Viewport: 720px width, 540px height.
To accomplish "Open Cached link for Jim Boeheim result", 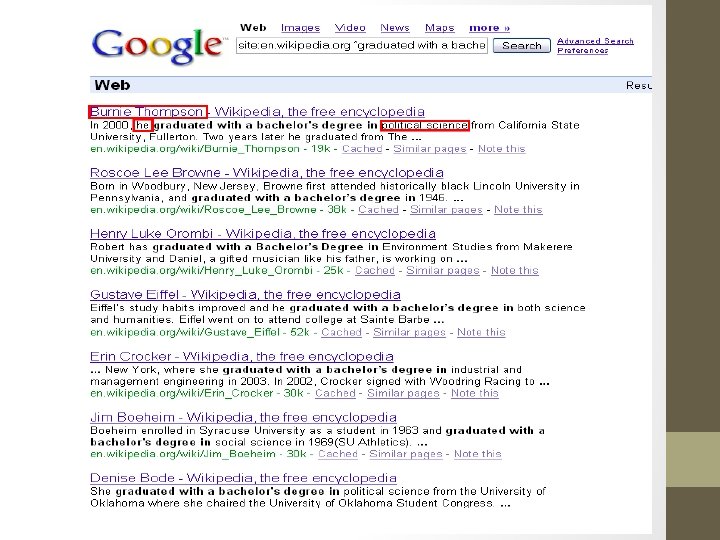I will click(338, 454).
